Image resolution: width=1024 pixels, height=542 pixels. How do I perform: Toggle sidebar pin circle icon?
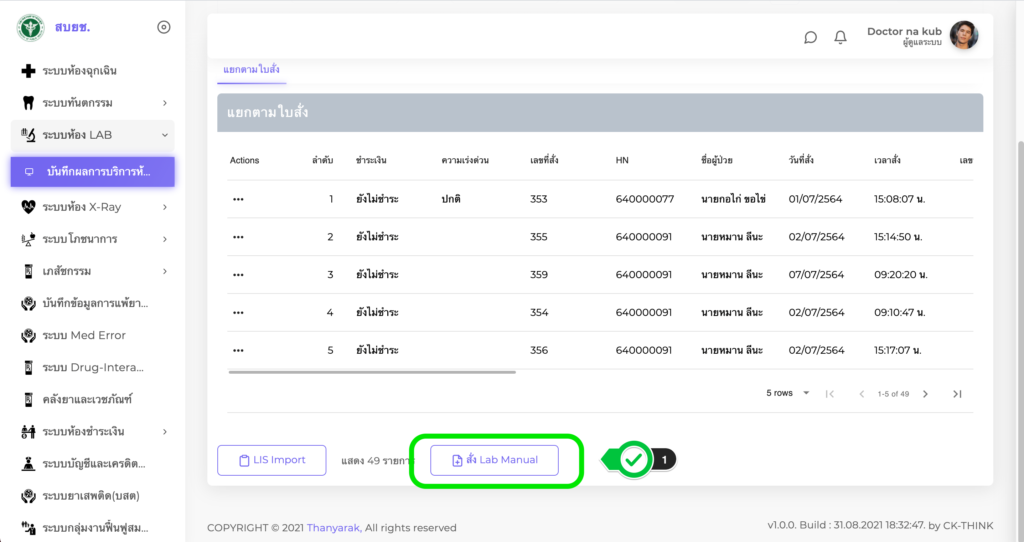pos(164,27)
